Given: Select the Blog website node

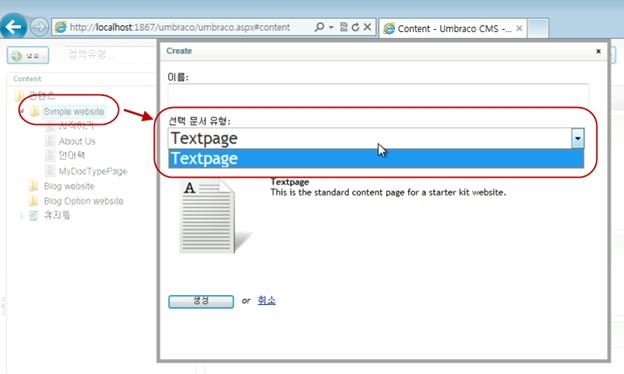Looking at the screenshot, I should click(x=69, y=186).
